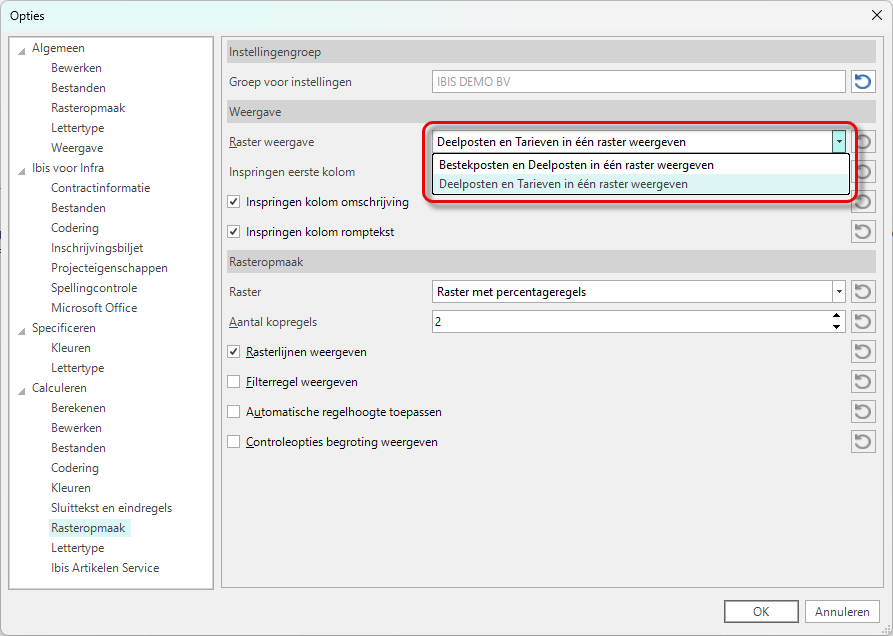Enable Automatische regelhoogte toepassen
Viewport: 893px width, 636px height.
[234, 412]
